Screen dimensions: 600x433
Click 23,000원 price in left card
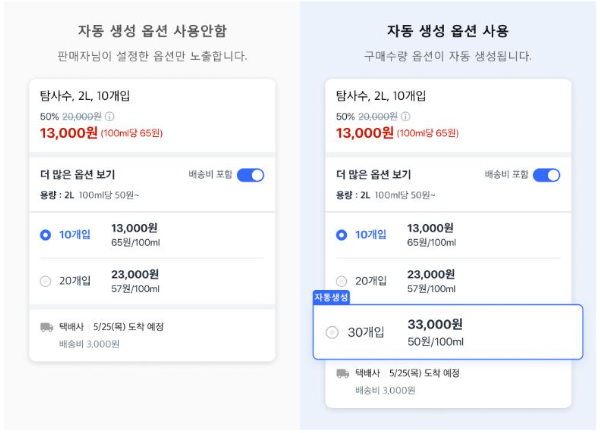tap(135, 274)
